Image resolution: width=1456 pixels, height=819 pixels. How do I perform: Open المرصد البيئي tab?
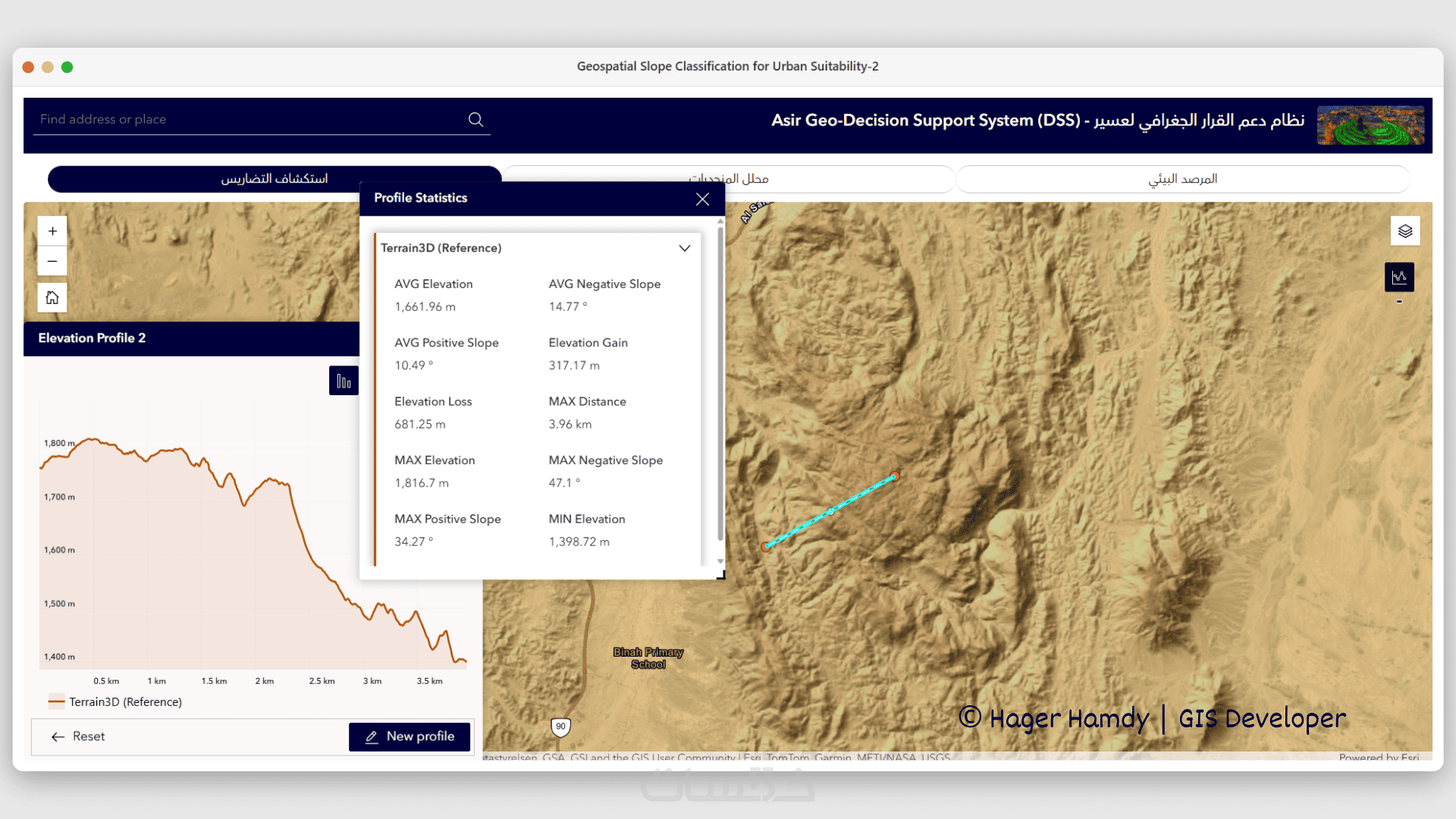click(x=1183, y=179)
